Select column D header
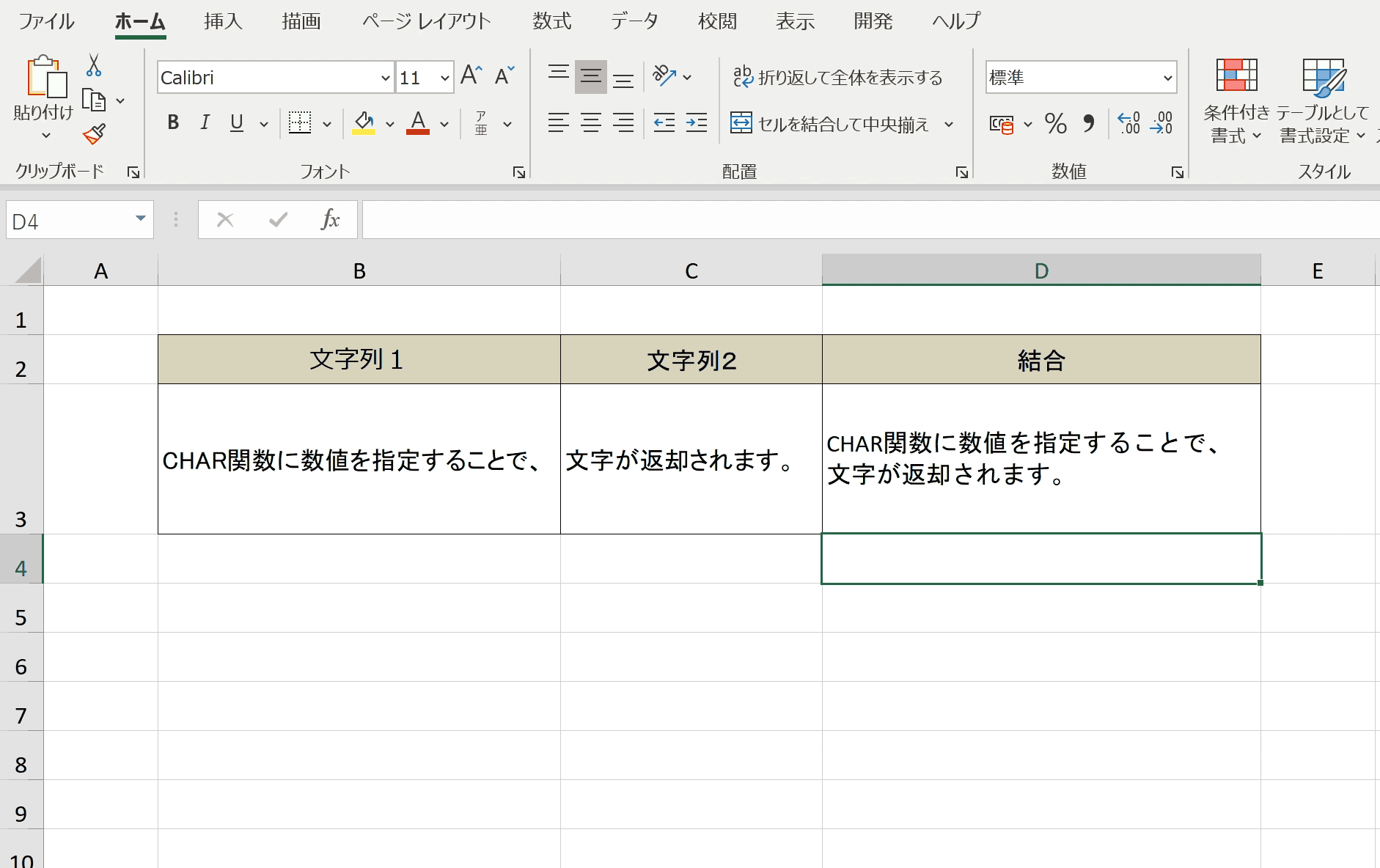 (x=1041, y=271)
